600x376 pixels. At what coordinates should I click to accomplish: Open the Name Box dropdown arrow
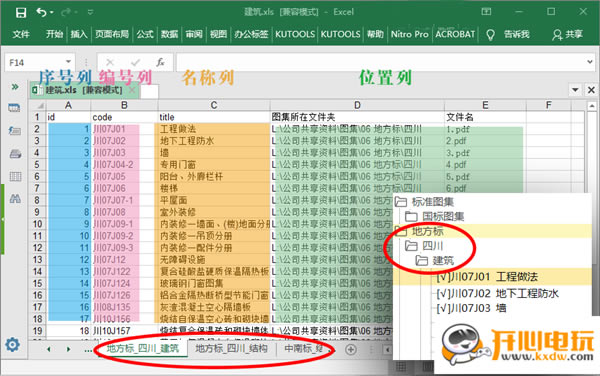(68, 62)
